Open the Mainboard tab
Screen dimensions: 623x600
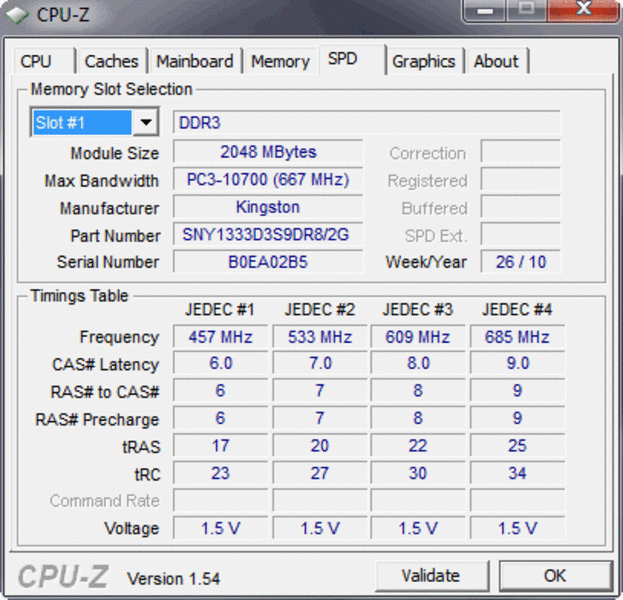tap(195, 61)
